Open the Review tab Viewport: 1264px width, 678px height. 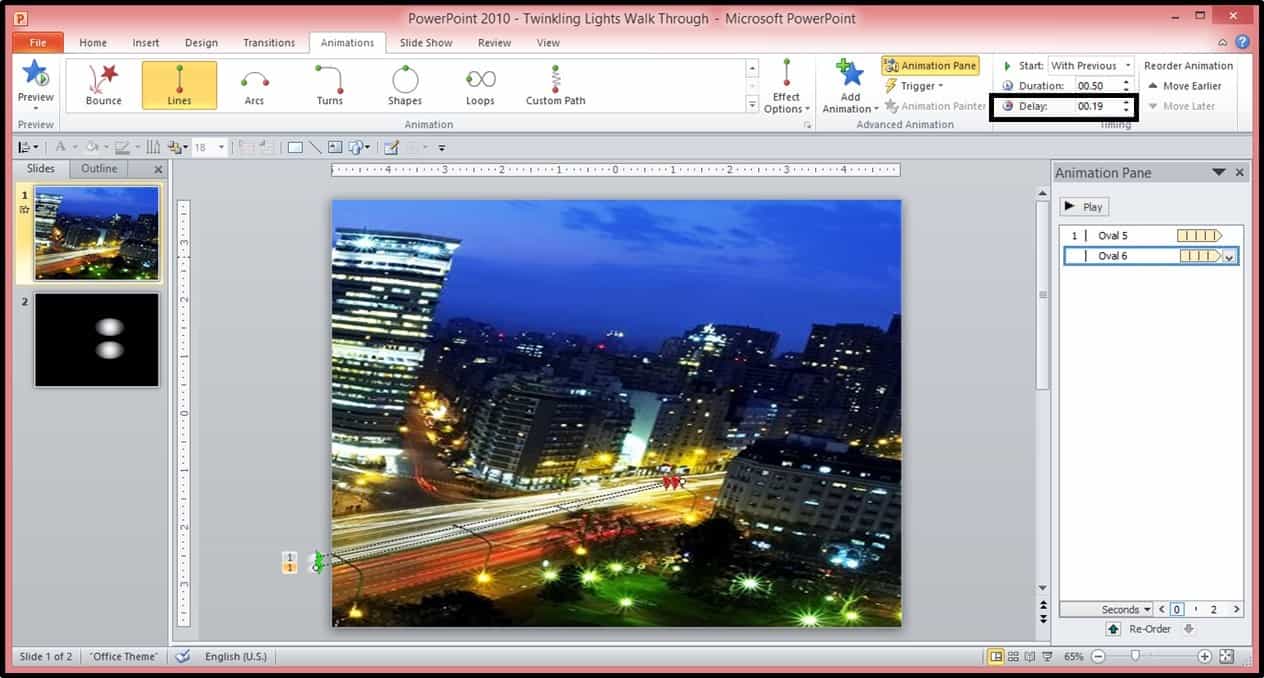click(x=494, y=43)
